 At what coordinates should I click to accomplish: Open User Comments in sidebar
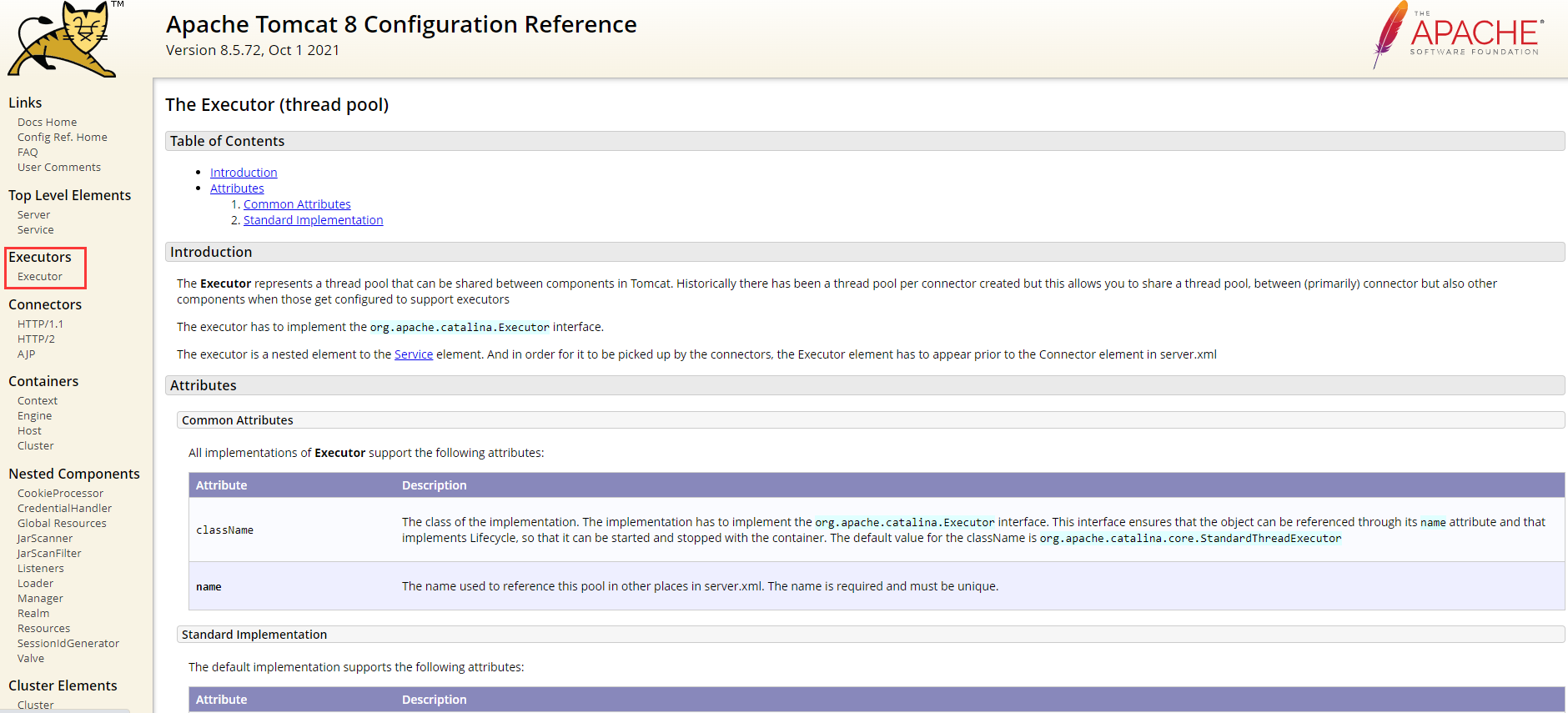[x=58, y=168]
